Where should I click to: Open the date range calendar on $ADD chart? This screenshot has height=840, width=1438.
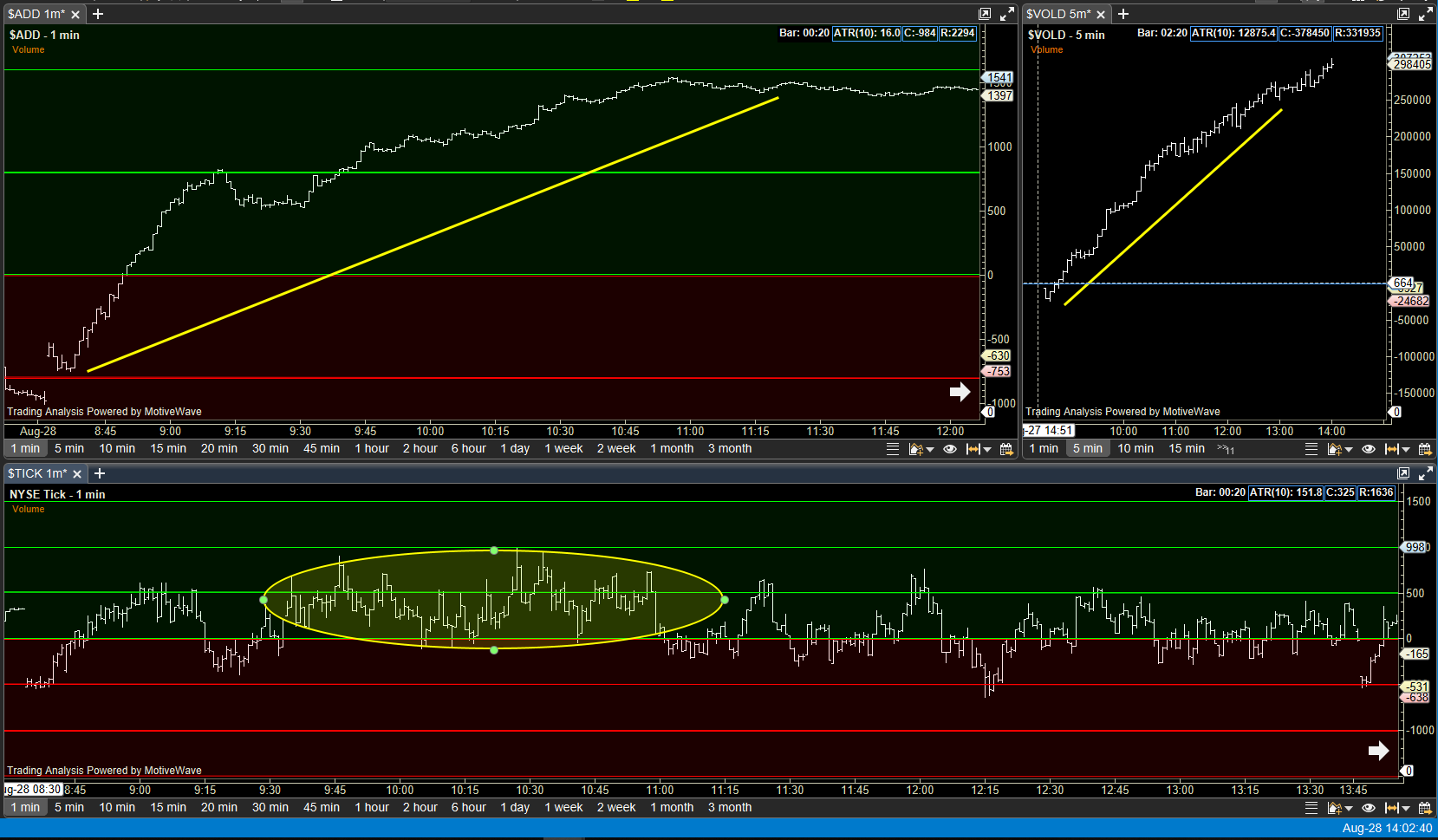[x=1006, y=449]
